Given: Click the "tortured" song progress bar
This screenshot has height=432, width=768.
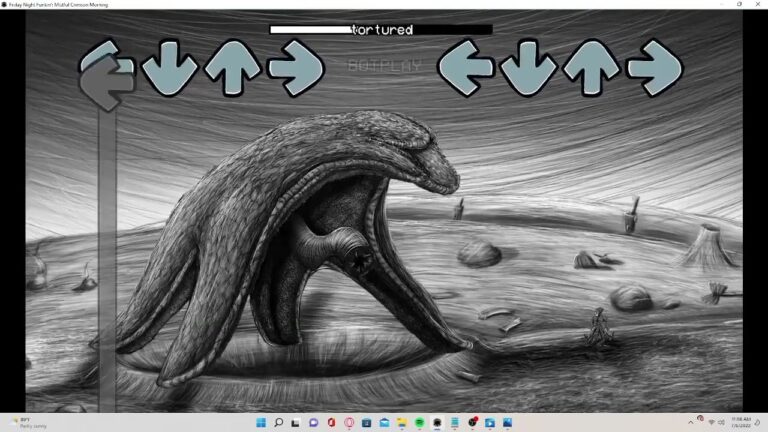Looking at the screenshot, I should 381,30.
